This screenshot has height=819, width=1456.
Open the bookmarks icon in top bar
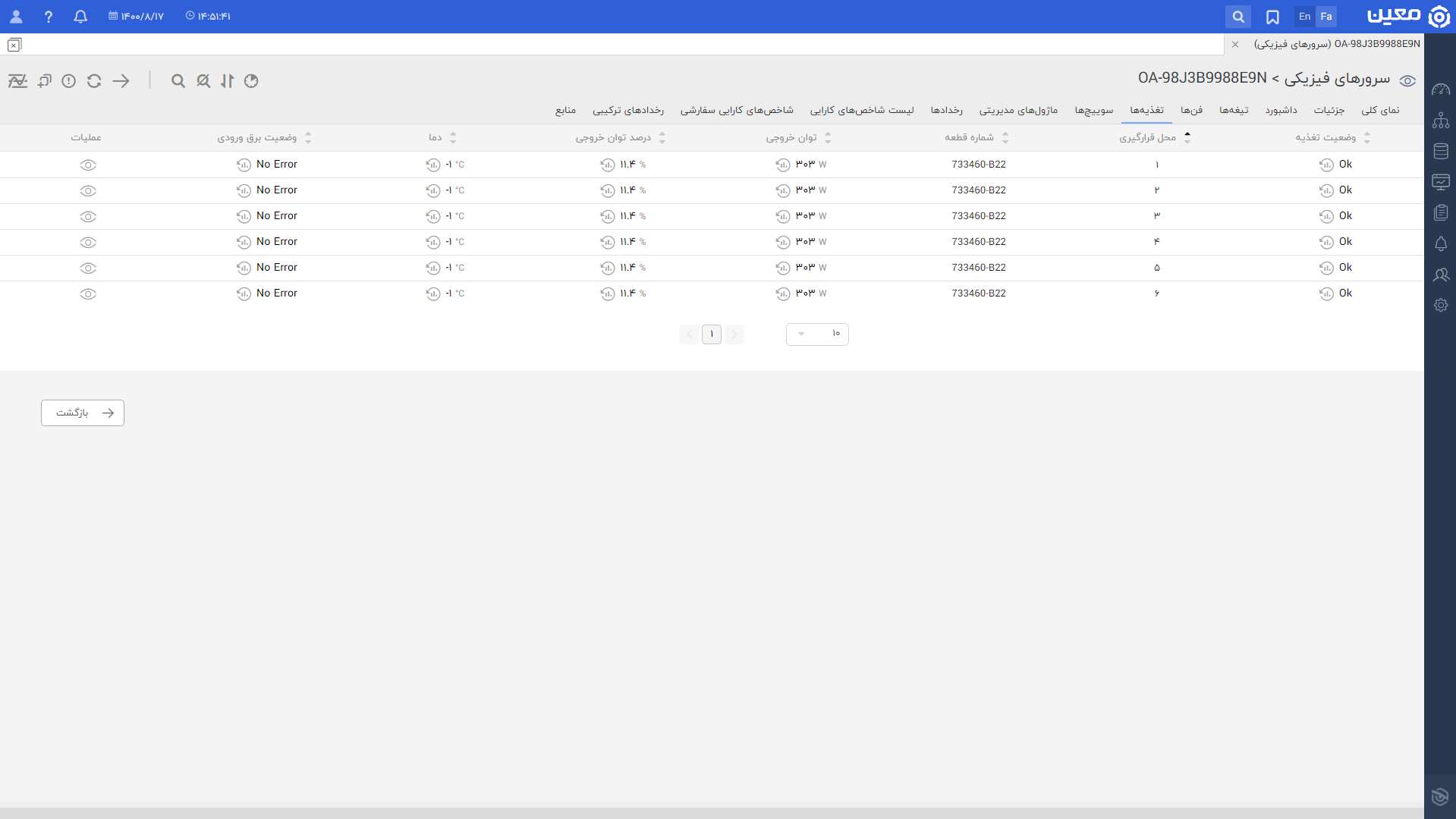pos(1272,16)
